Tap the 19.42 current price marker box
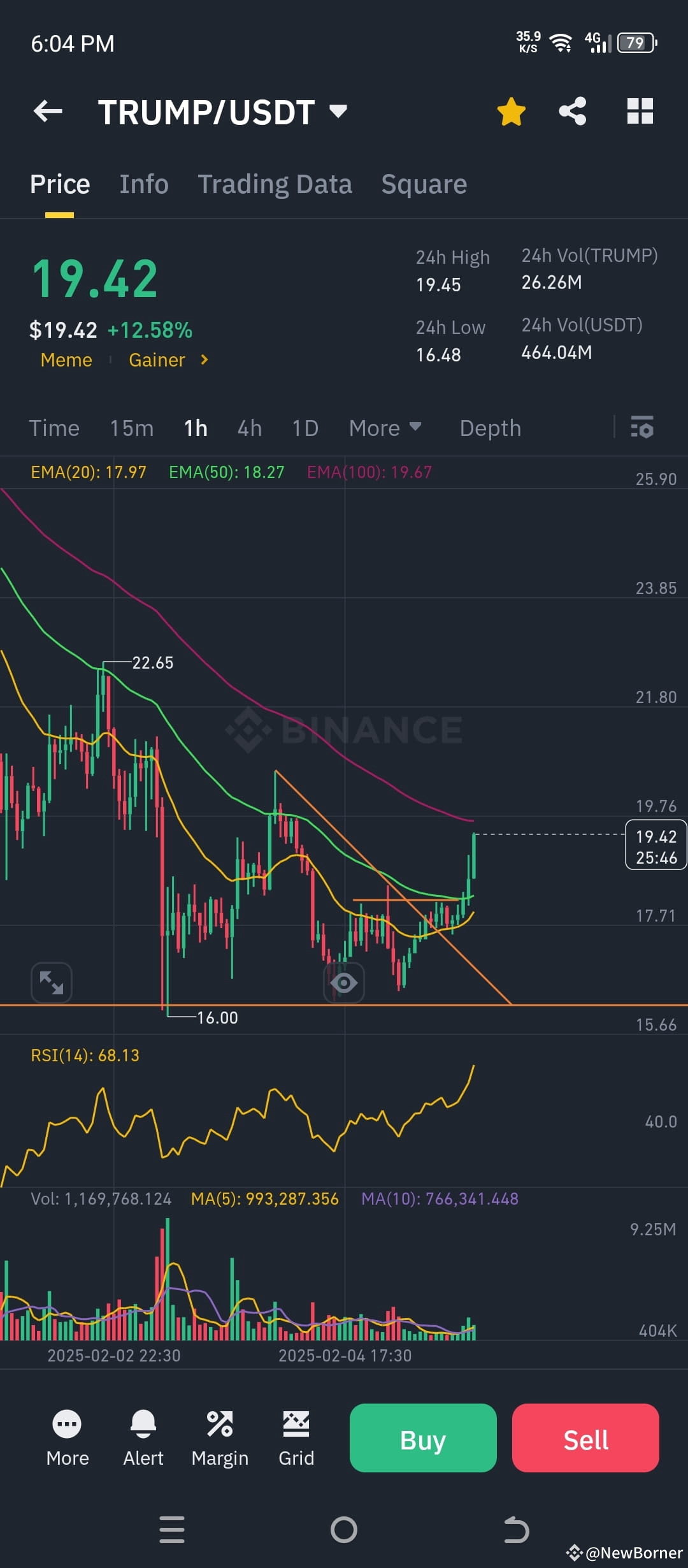The image size is (688, 1568). coord(656,846)
